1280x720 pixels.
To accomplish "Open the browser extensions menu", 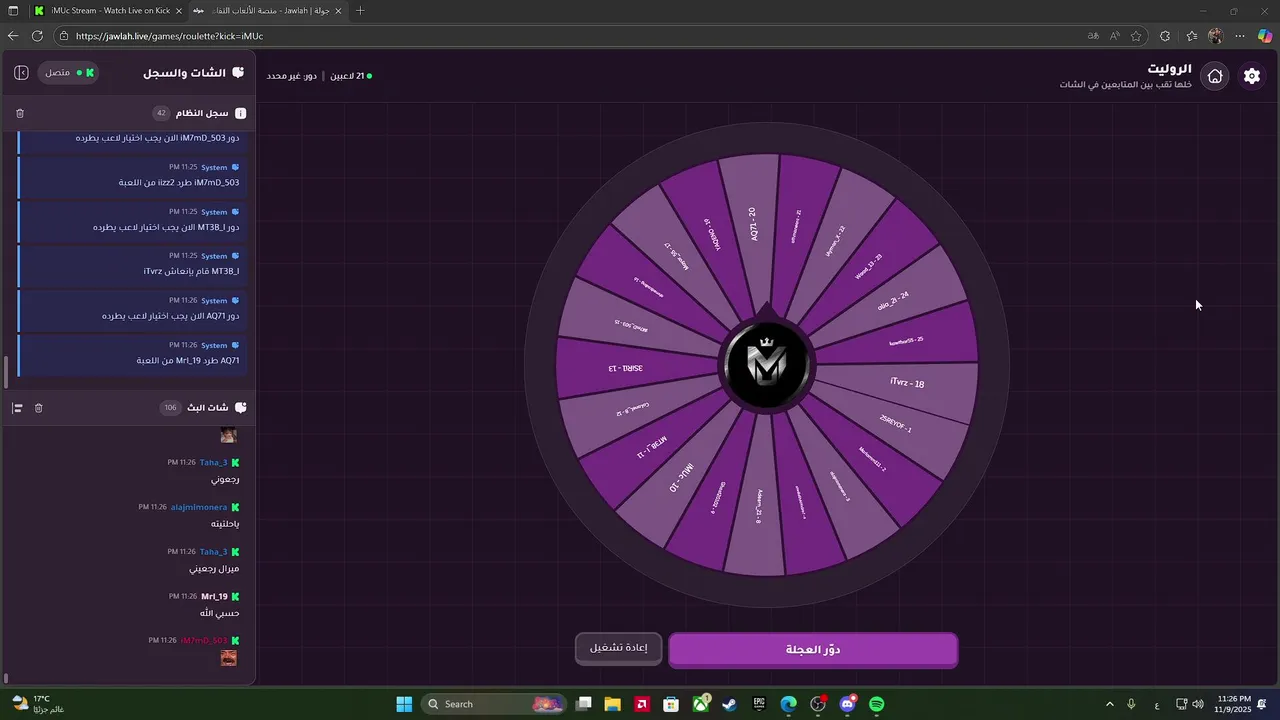I will point(1165,36).
